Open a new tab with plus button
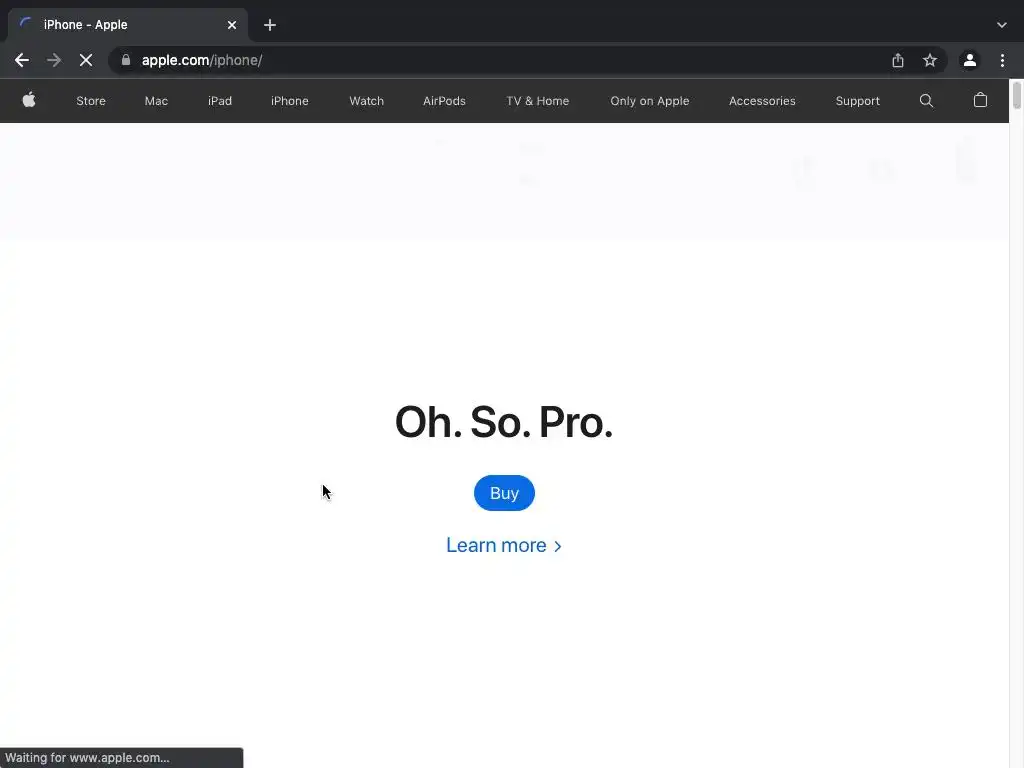The image size is (1024, 768). point(270,25)
